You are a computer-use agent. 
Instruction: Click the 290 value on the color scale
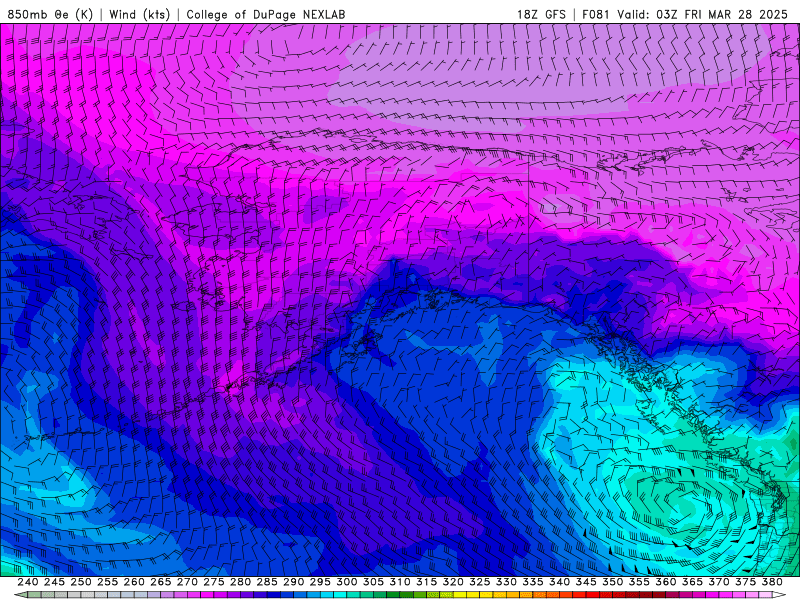293,582
